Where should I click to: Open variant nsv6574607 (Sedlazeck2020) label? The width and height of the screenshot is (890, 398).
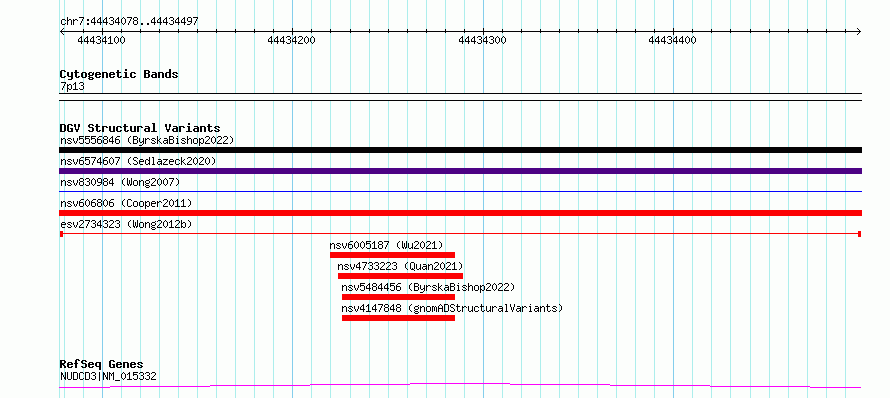coord(138,161)
